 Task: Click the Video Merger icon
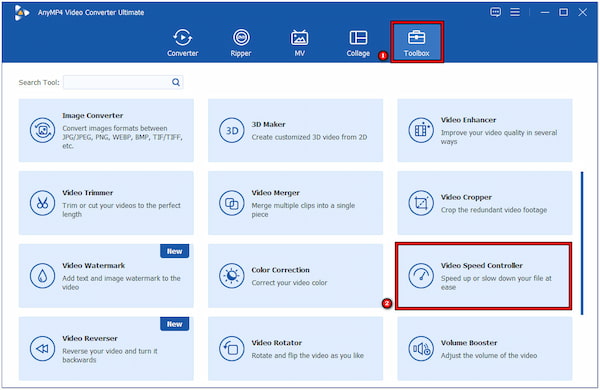pyautogui.click(x=232, y=203)
